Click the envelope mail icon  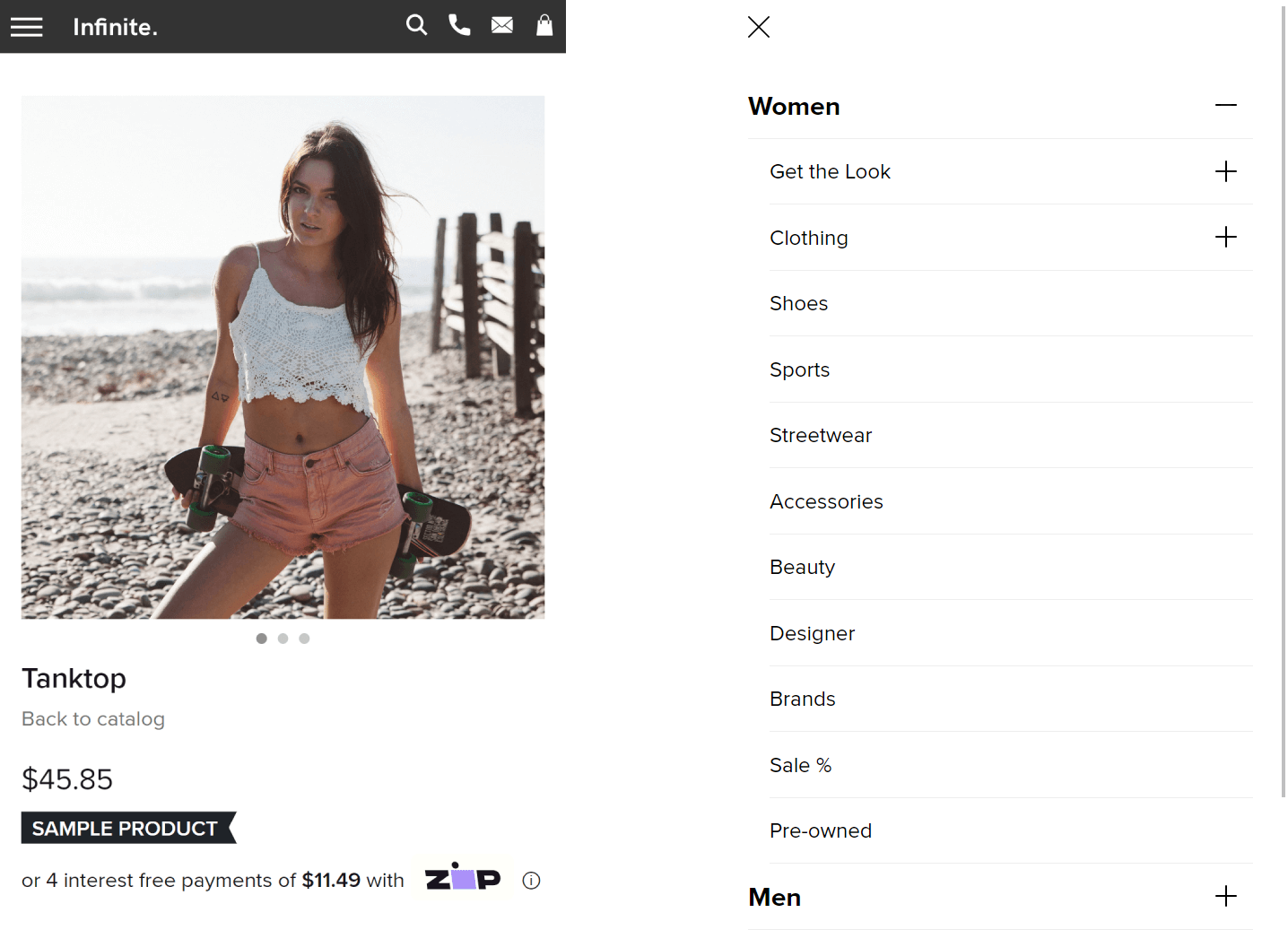(502, 25)
